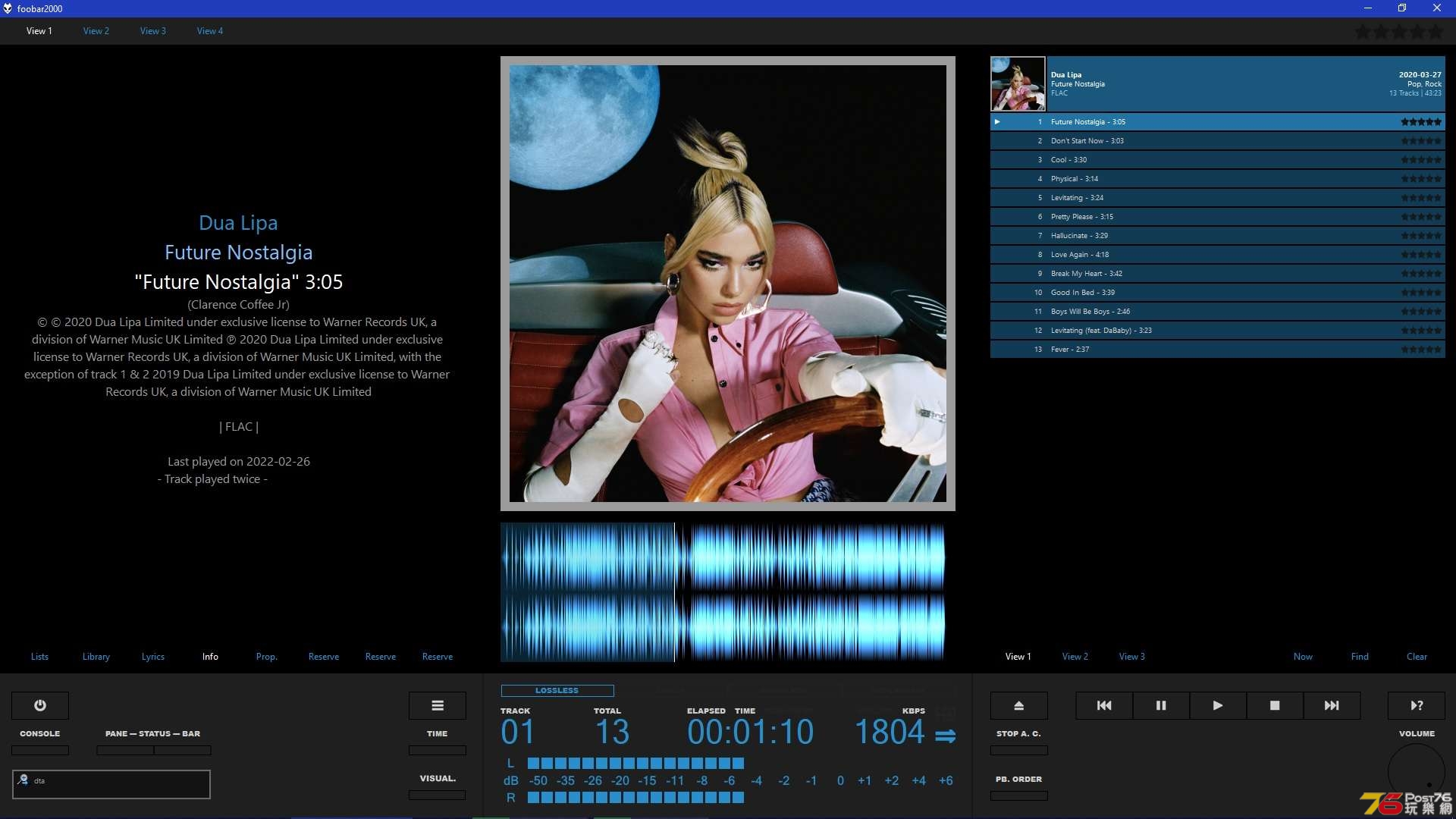This screenshot has width=1456, height=819.
Task: Click the random play button
Action: tap(1417, 705)
